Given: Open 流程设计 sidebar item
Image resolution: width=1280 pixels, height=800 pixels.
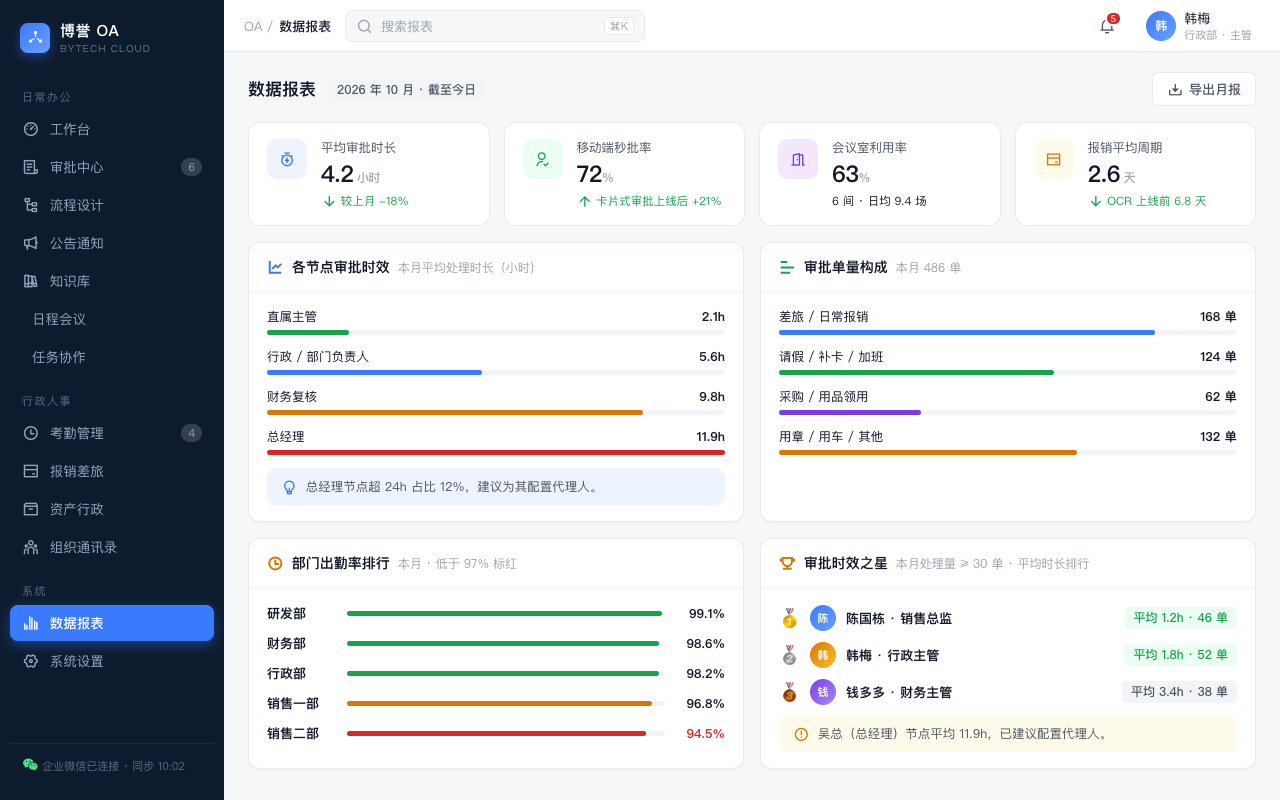Looking at the screenshot, I should pos(112,205).
